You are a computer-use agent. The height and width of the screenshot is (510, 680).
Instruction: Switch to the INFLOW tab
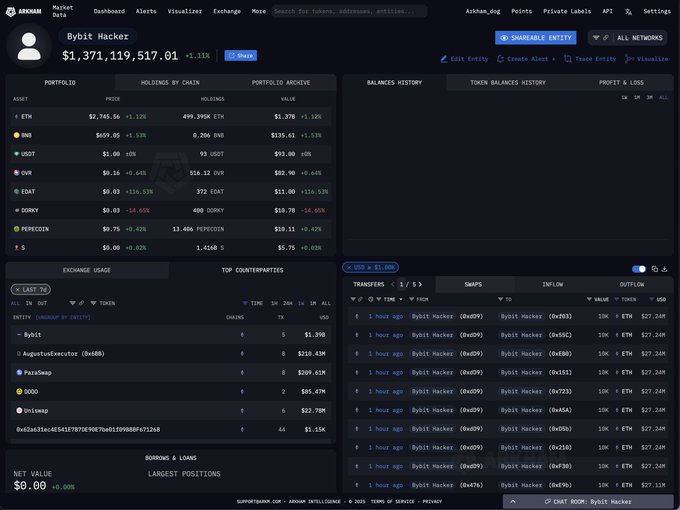[x=552, y=284]
